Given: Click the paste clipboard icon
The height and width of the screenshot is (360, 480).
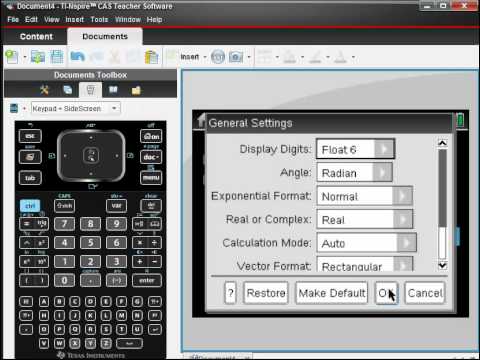Looking at the screenshot, I should [152, 57].
